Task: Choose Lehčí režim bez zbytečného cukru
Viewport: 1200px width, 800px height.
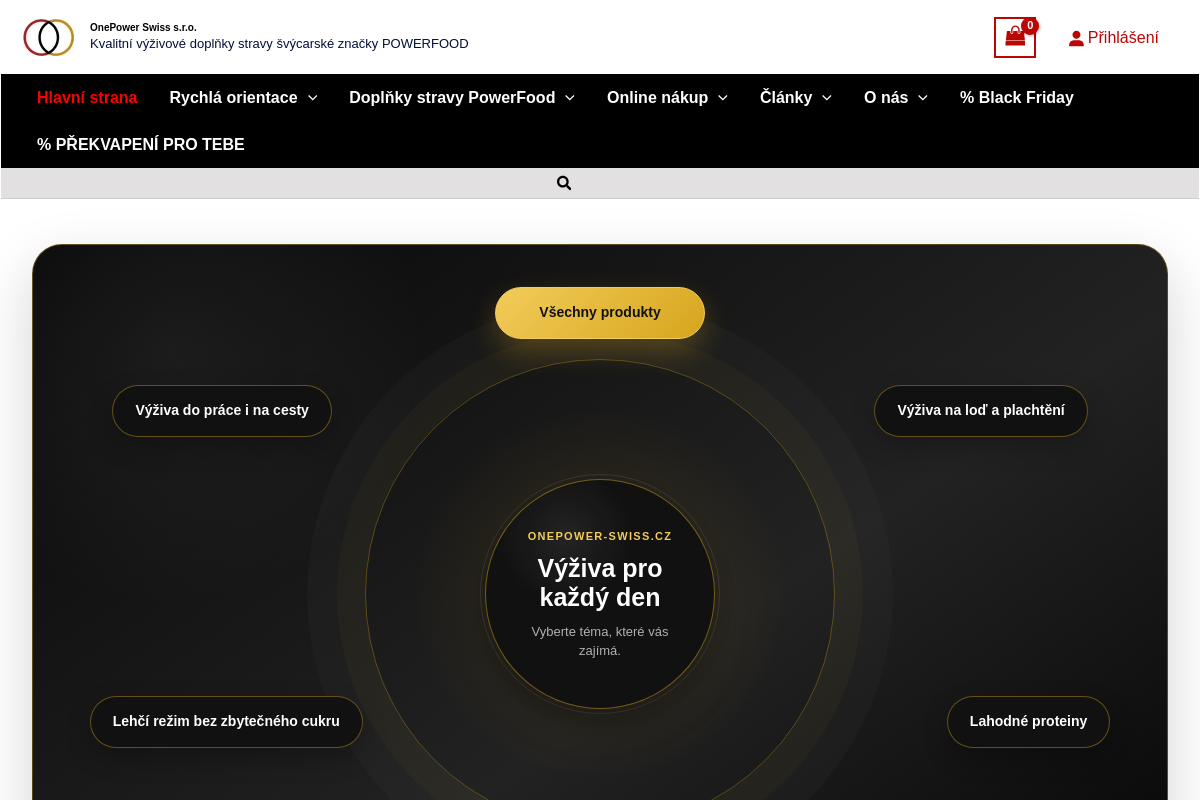Action: [x=226, y=722]
